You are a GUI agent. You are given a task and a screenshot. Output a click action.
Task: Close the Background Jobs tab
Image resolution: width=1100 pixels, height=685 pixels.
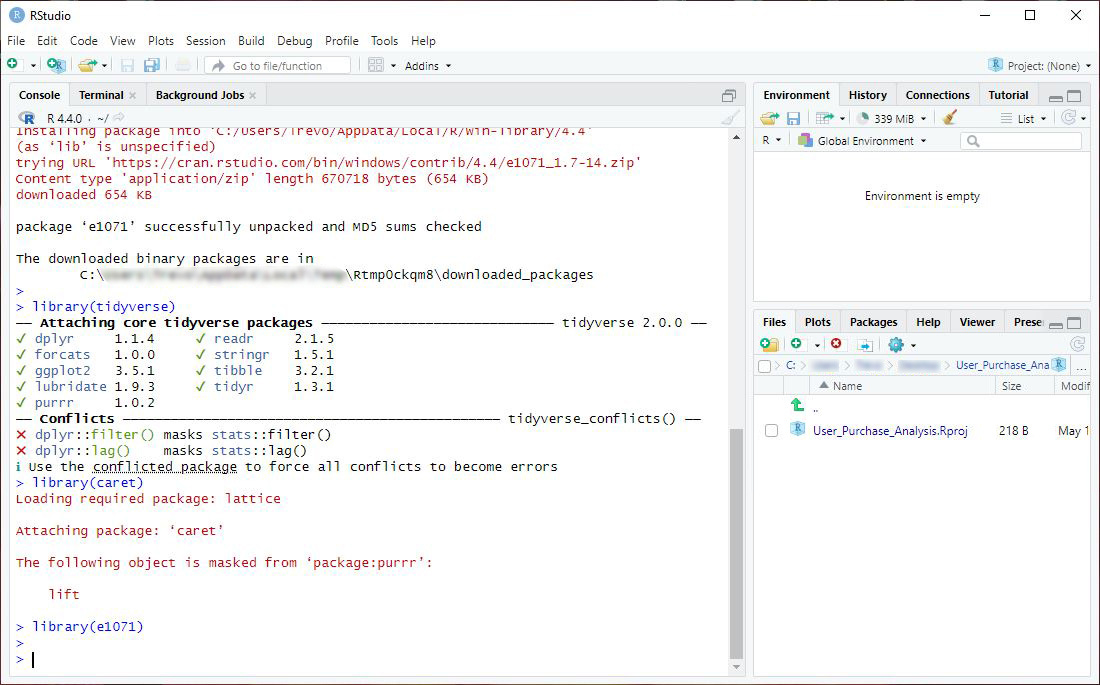tap(253, 95)
